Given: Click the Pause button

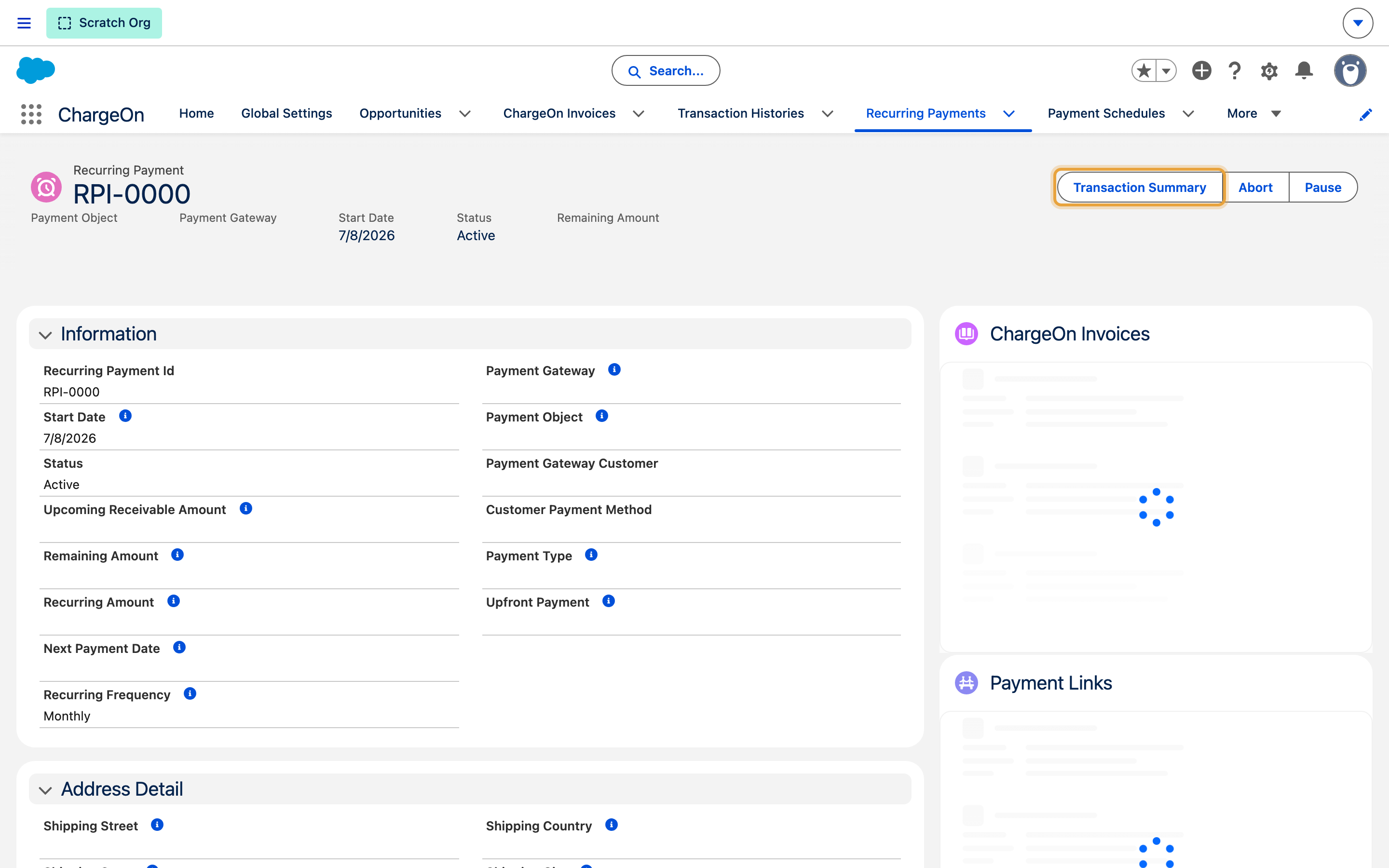Looking at the screenshot, I should coord(1323,187).
